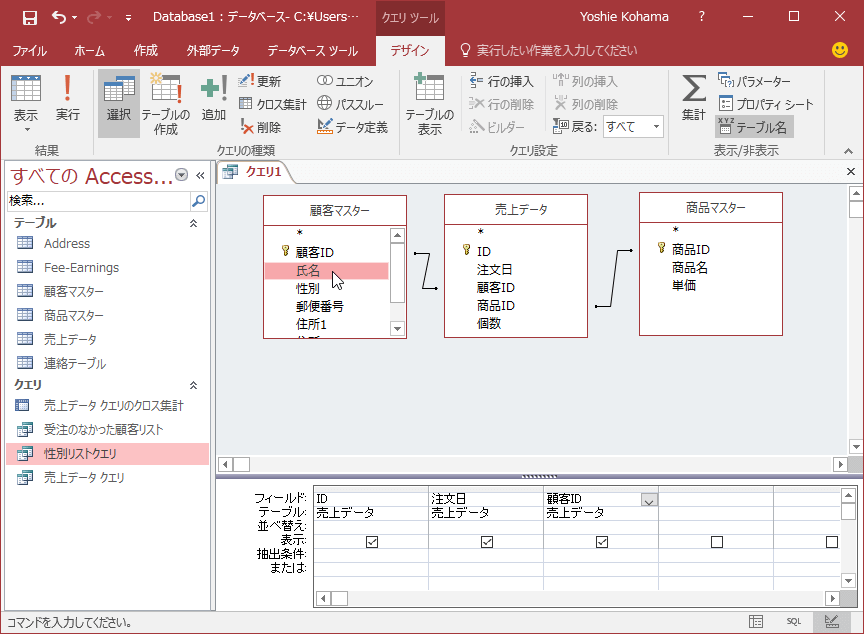Click the Σ 集計 totals button
The image size is (864, 634).
coord(694,98)
